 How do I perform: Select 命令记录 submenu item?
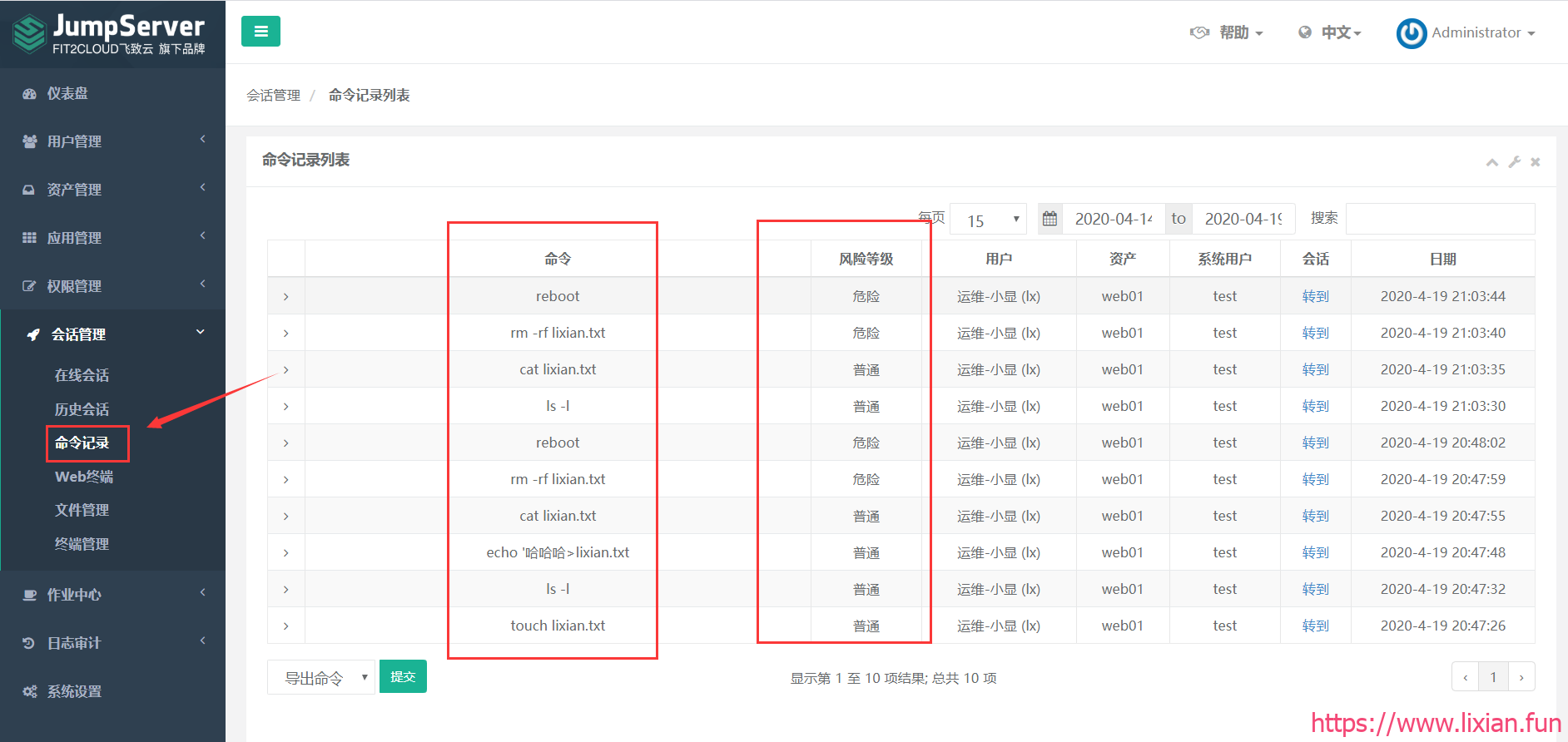[82, 443]
